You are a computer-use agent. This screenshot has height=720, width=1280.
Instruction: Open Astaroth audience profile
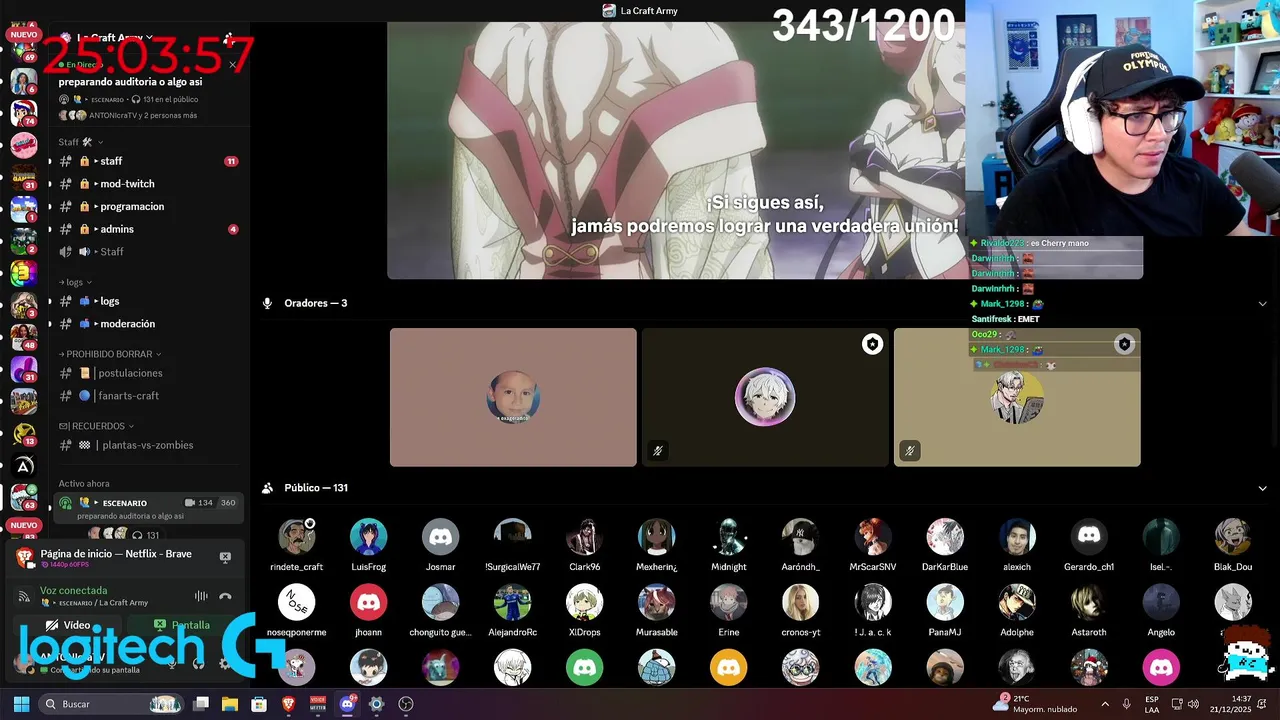(1089, 611)
